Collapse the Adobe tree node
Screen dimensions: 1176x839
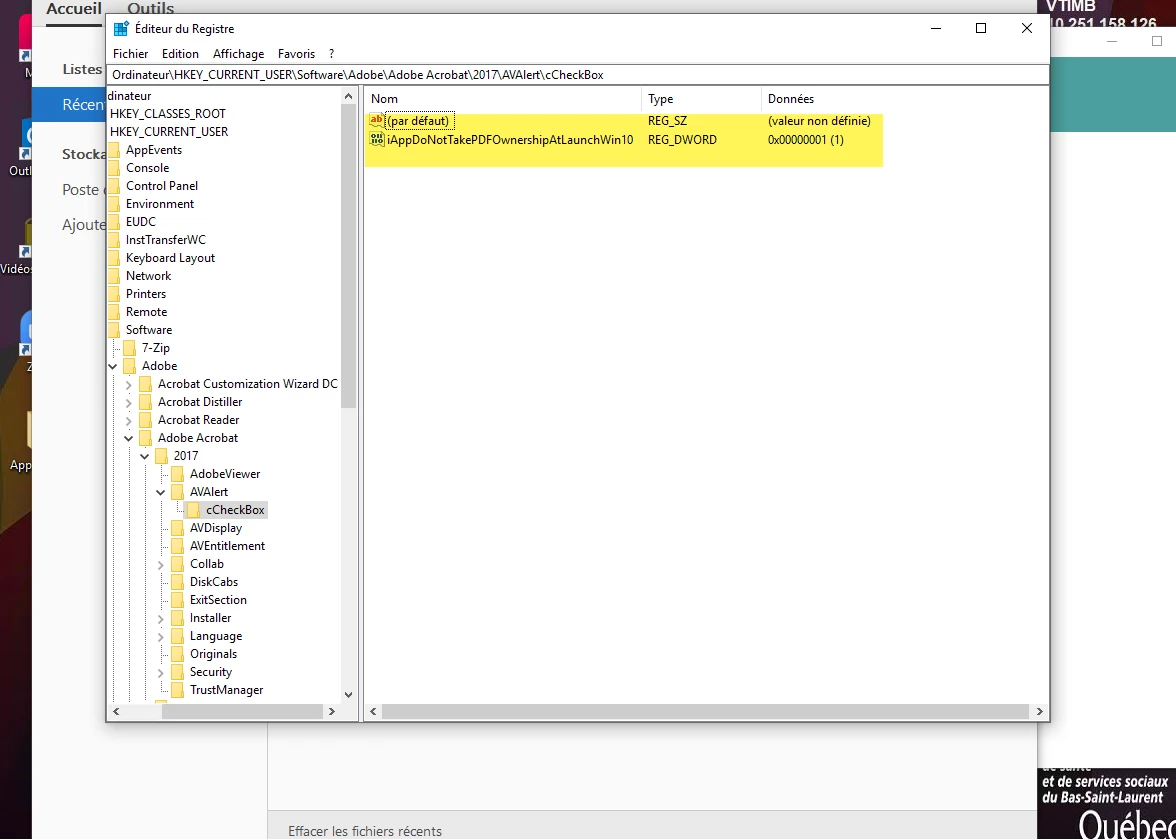pyautogui.click(x=112, y=366)
